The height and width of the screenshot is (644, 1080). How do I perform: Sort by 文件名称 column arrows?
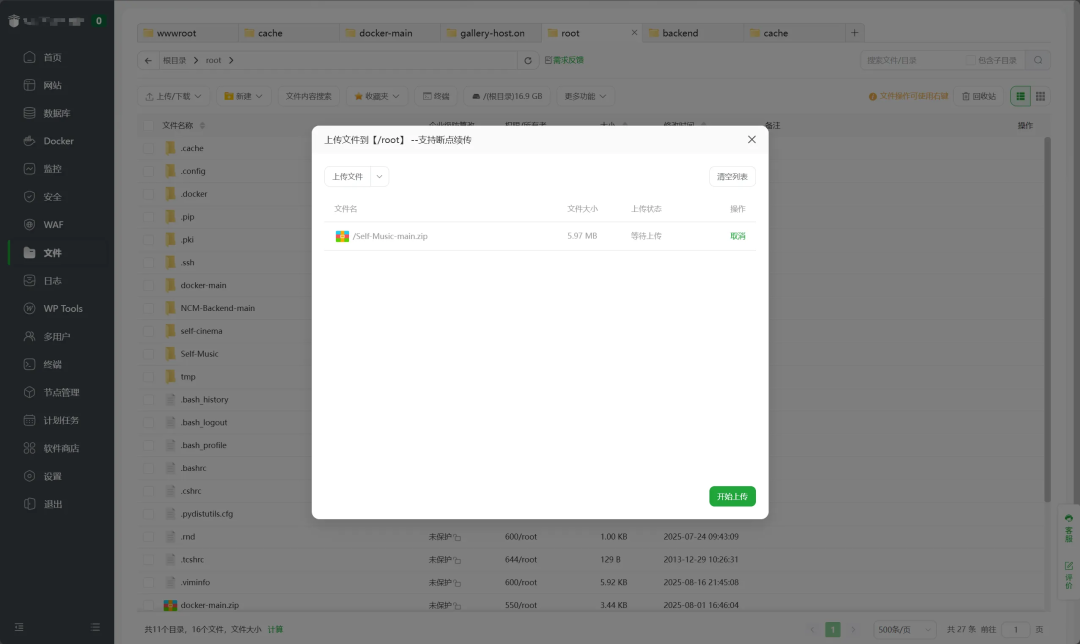(202, 125)
